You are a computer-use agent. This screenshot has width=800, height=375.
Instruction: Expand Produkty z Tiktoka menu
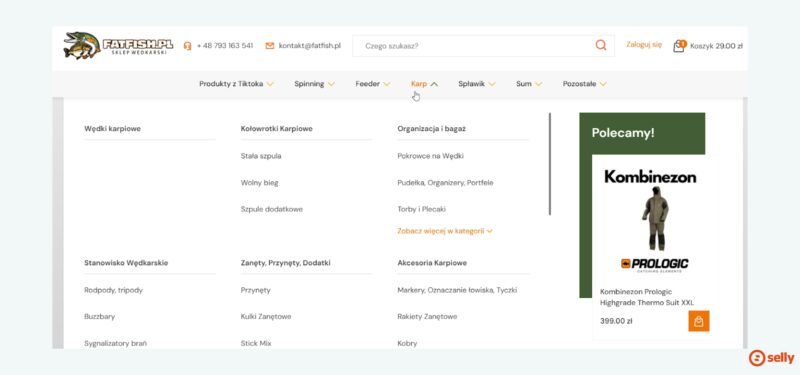coord(236,84)
